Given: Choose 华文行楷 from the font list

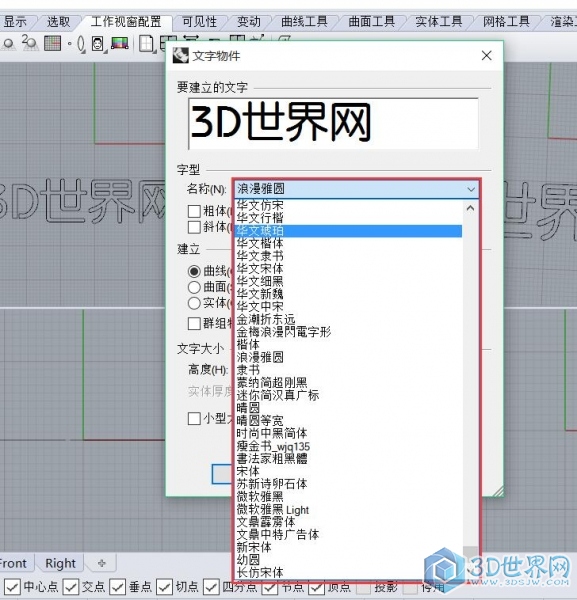Looking at the screenshot, I should click(x=349, y=218).
